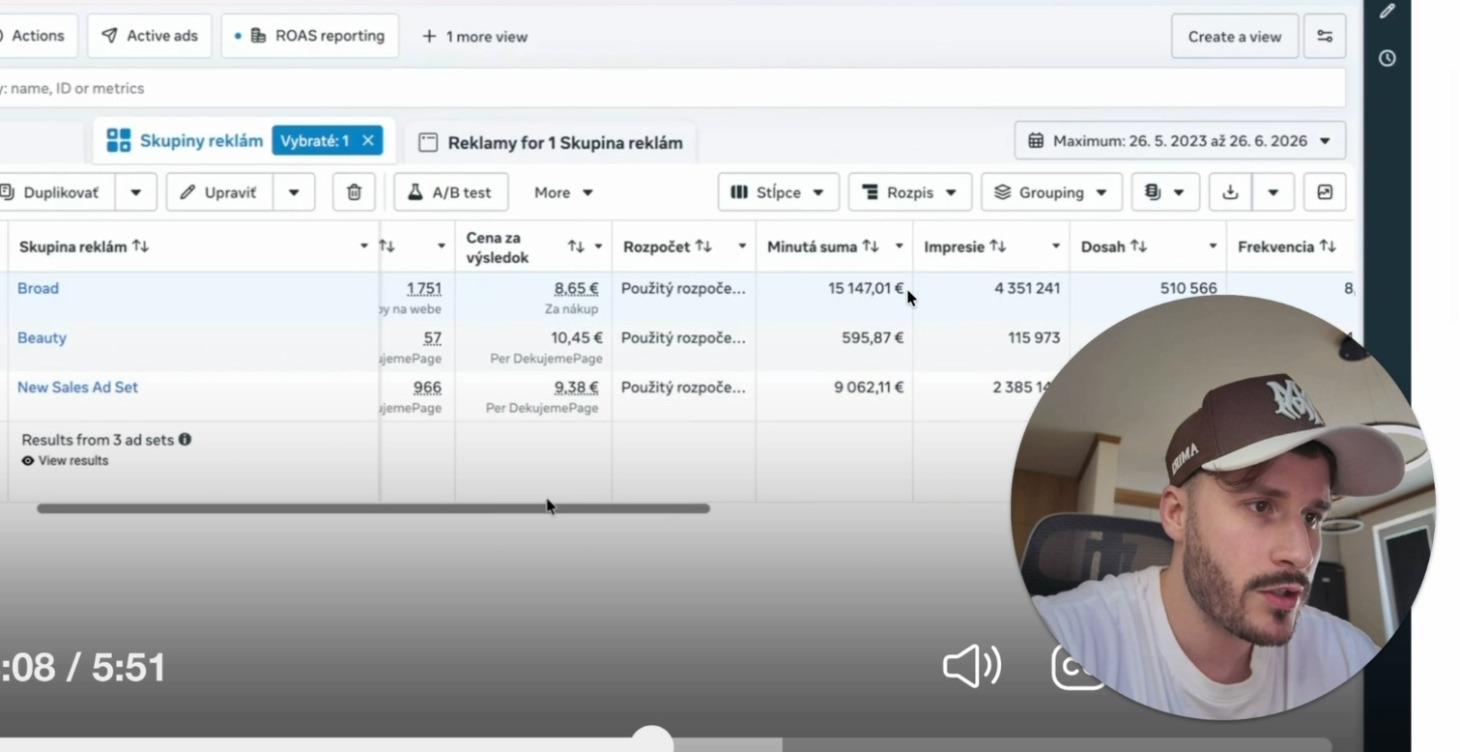Mute the video with speaker icon

tap(971, 666)
